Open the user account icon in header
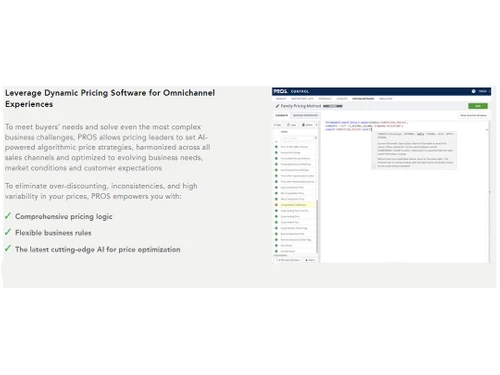This screenshot has height=375, width=500. [474, 91]
